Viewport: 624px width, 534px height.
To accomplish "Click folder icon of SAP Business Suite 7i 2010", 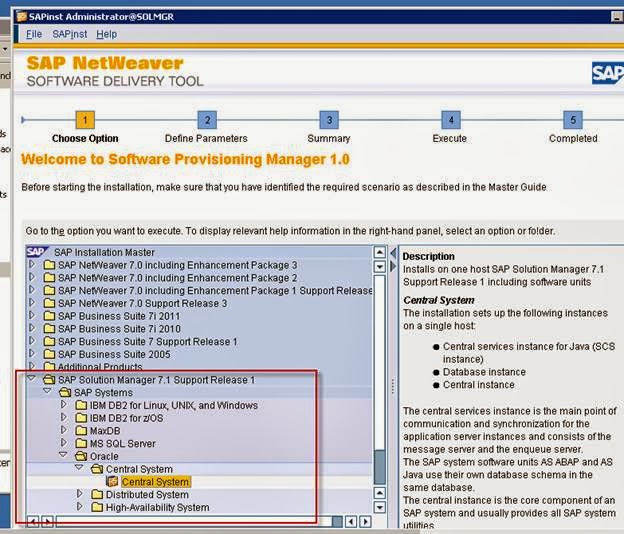I will point(49,329).
